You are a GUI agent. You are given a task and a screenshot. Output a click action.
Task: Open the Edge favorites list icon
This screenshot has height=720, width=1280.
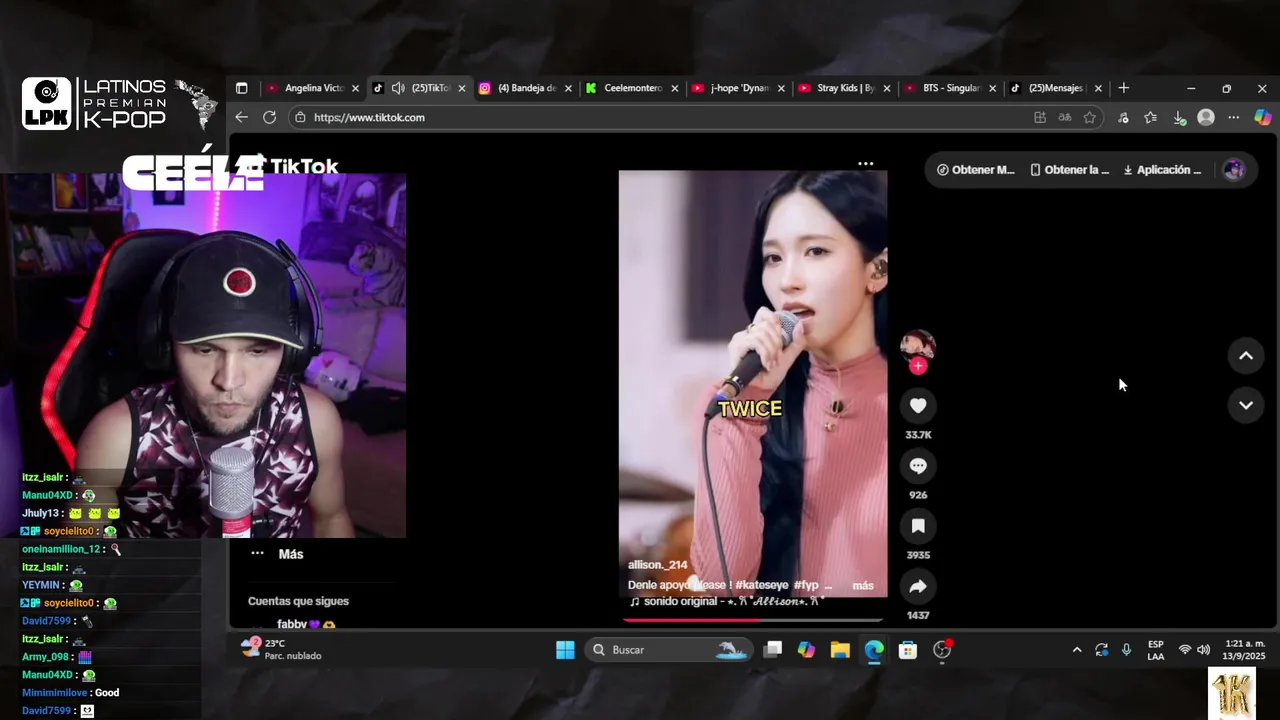pyautogui.click(x=1151, y=117)
